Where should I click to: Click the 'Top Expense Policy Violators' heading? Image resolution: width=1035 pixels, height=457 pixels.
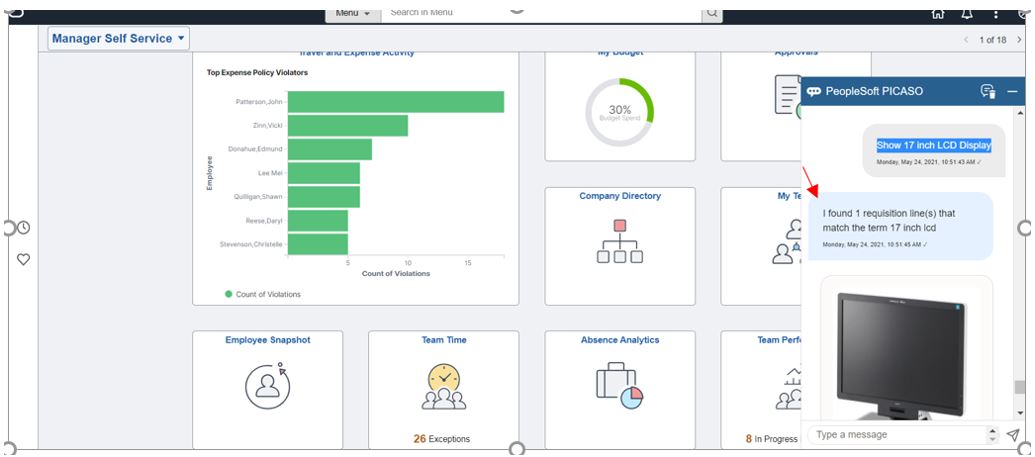pyautogui.click(x=257, y=73)
